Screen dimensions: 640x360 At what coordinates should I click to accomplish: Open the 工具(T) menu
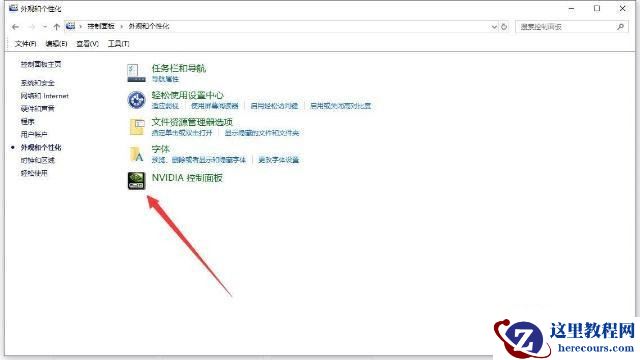click(x=118, y=44)
